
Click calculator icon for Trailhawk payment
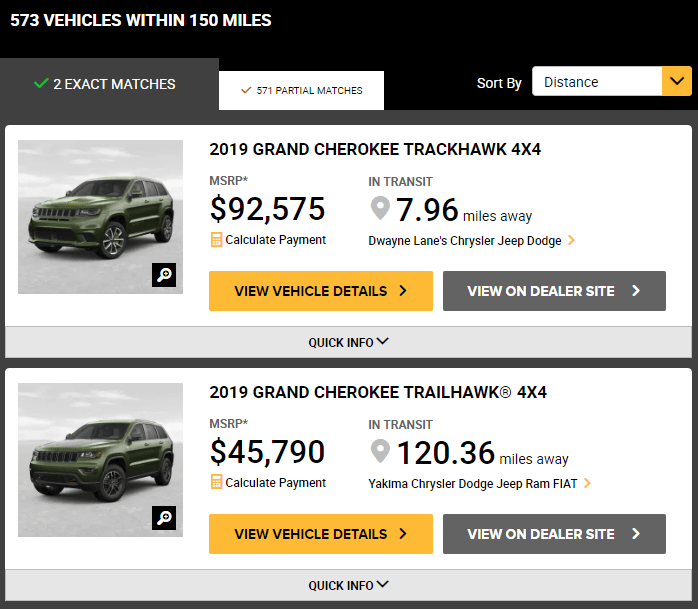[x=216, y=482]
